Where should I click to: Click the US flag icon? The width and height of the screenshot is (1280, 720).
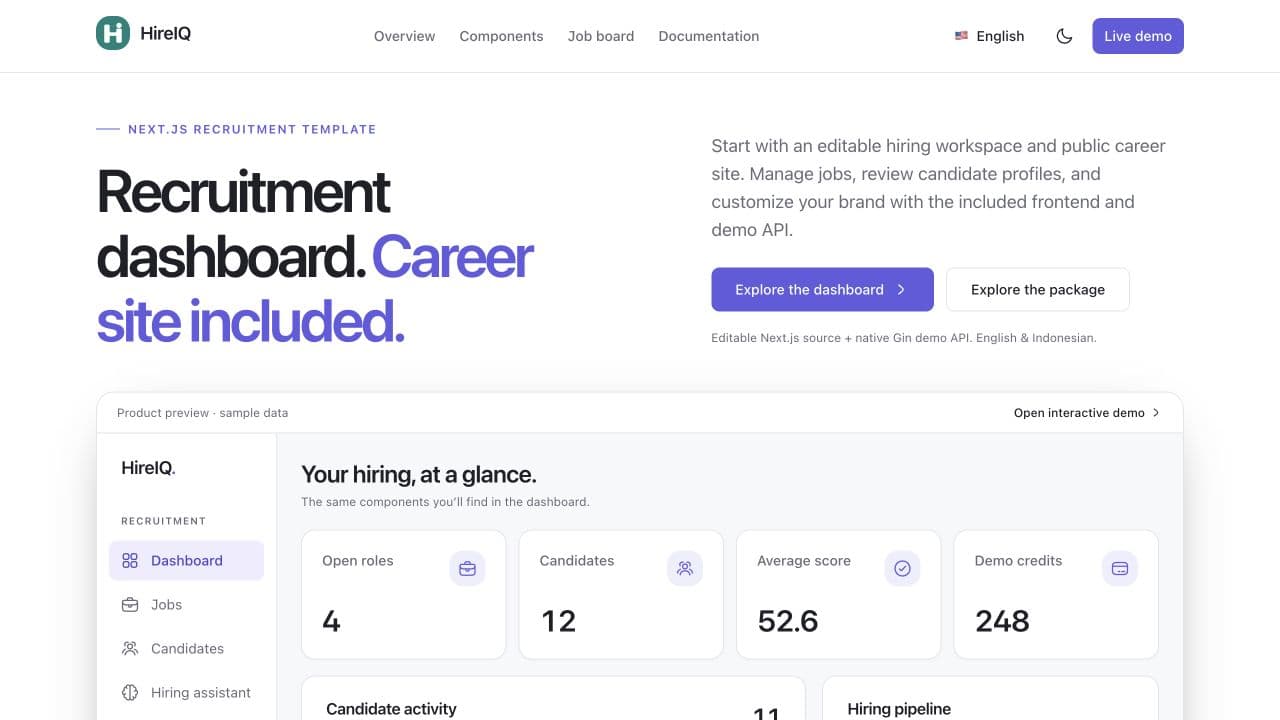[x=961, y=36]
